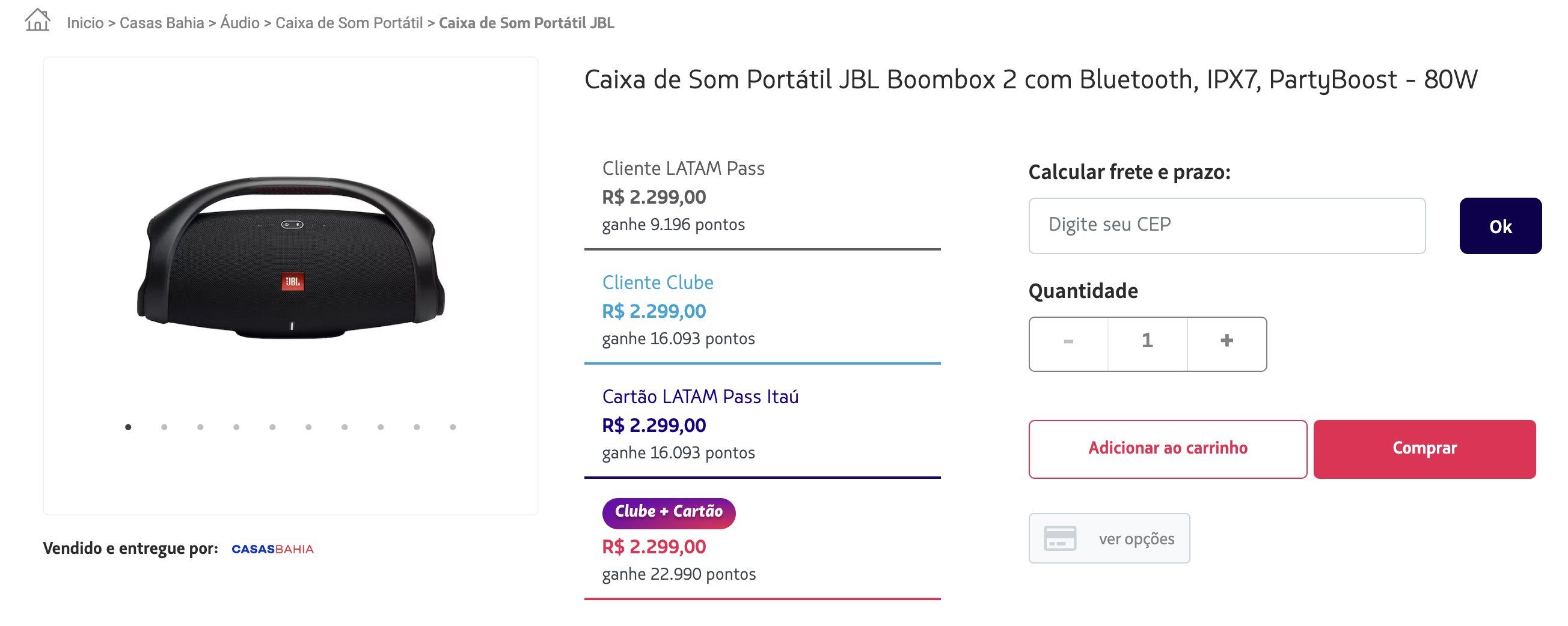Select the last image carousel dot
This screenshot has height=626, width=1568.
453,427
